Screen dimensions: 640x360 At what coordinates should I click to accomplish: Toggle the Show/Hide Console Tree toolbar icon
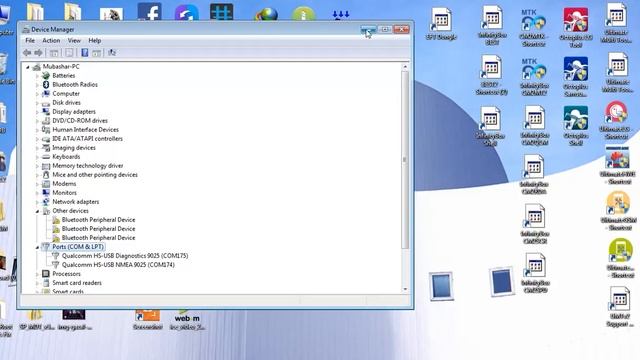(53, 53)
